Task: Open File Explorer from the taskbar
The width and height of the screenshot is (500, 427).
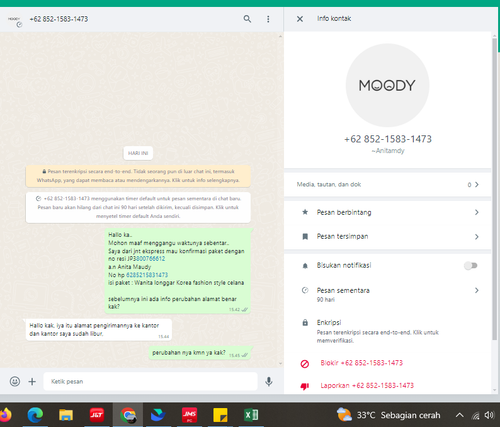Action: [x=66, y=415]
